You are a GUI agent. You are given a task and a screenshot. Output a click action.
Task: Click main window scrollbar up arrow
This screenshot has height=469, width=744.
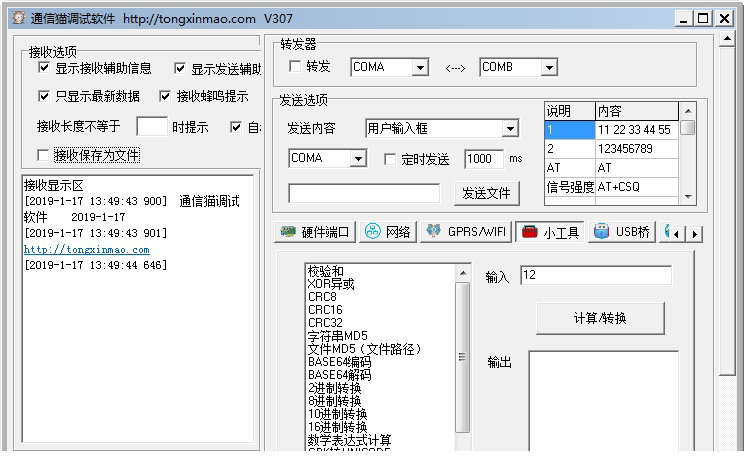point(727,38)
